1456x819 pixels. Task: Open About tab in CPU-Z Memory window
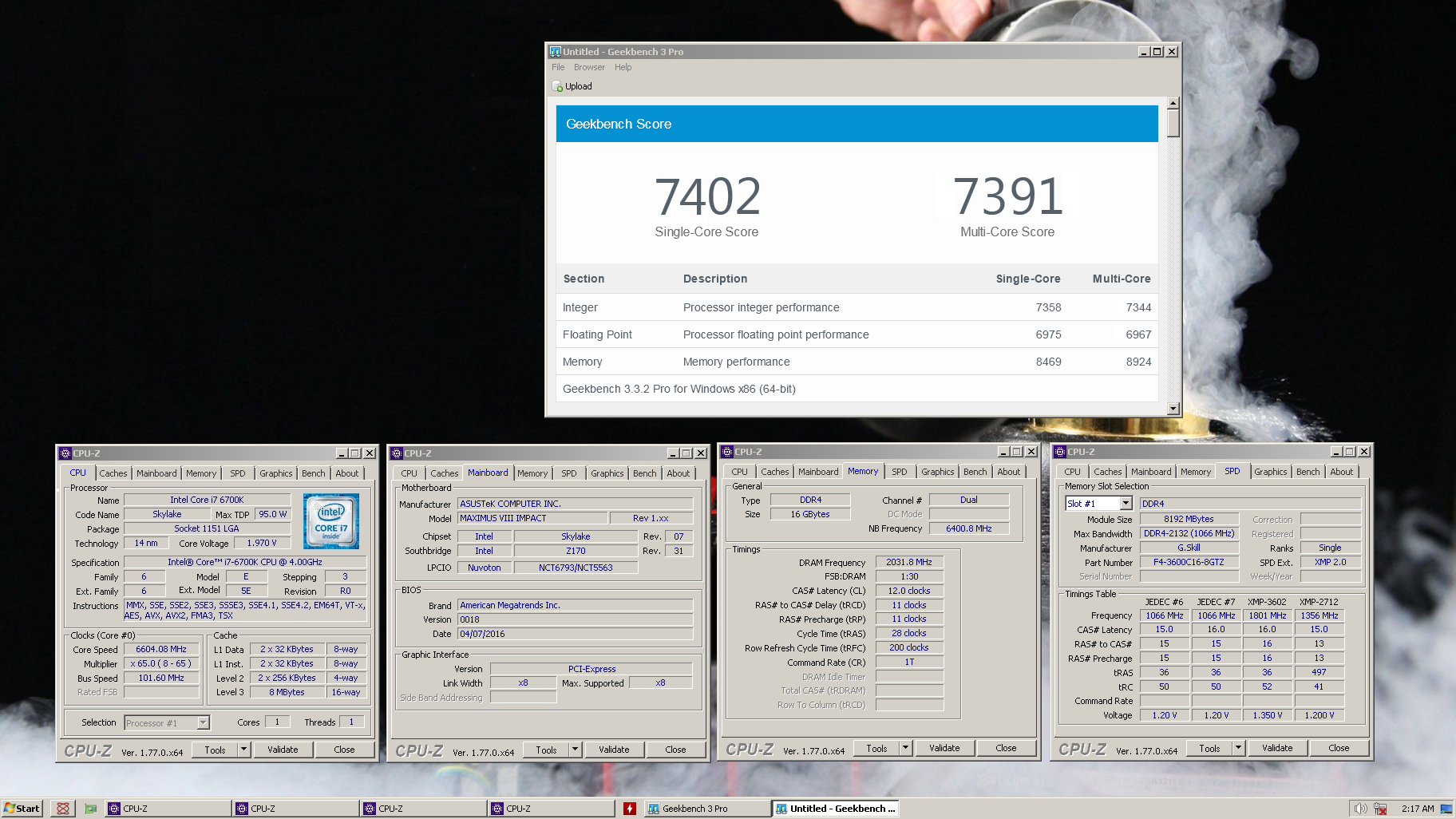pos(1008,472)
